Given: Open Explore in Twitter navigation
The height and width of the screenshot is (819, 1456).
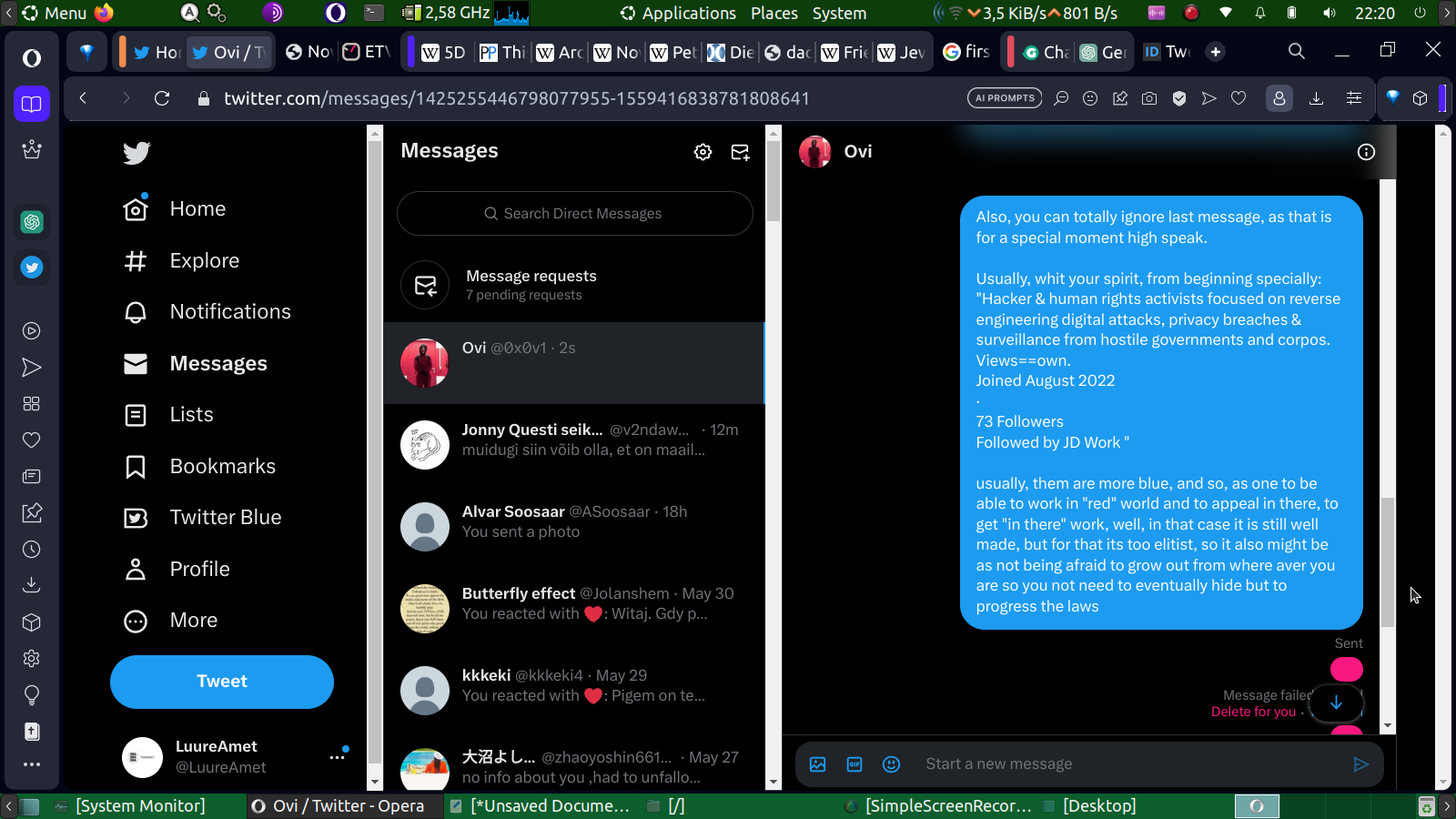Looking at the screenshot, I should [181, 261].
